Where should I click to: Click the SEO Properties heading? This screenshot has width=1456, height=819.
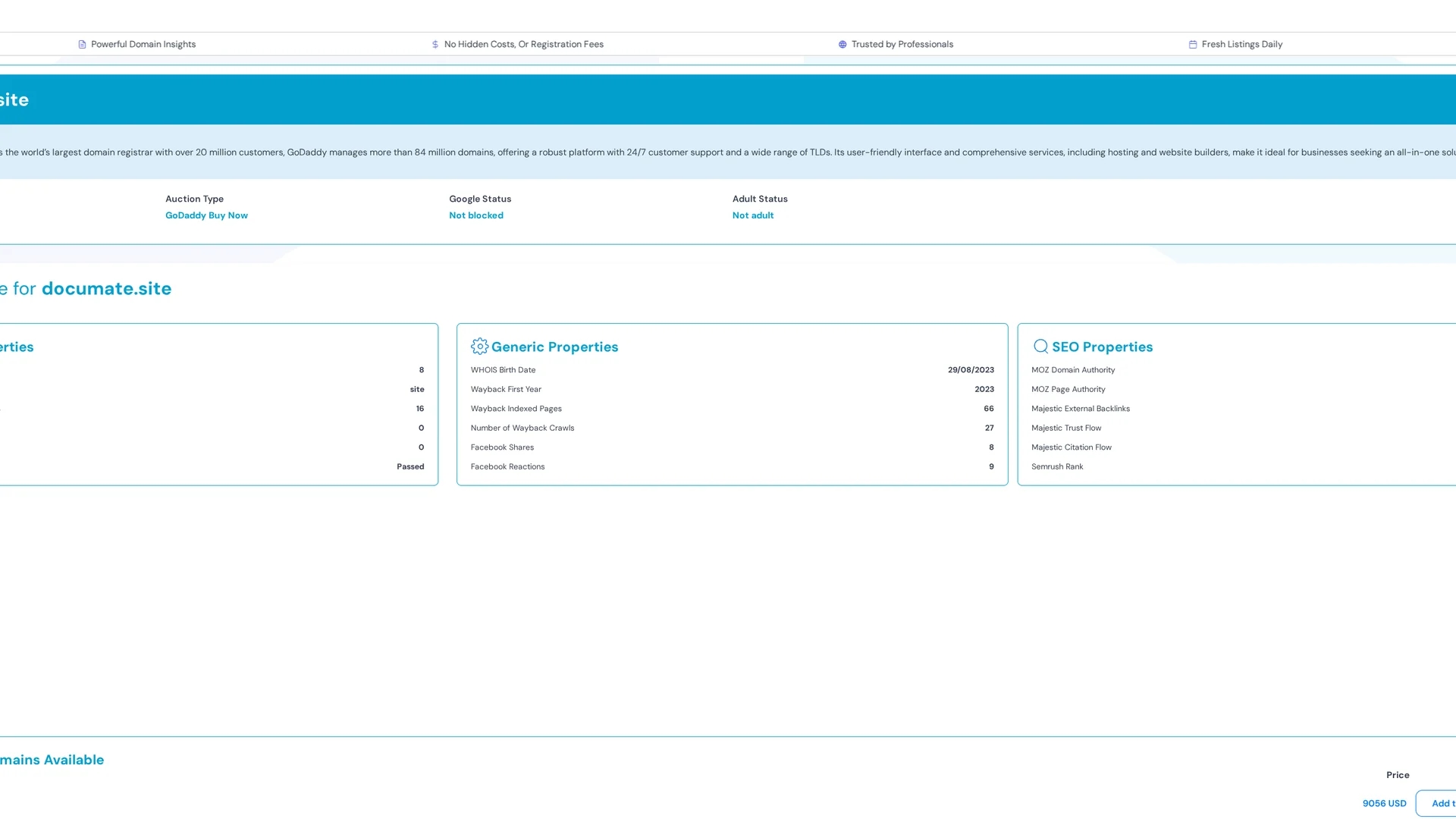[x=1102, y=347]
